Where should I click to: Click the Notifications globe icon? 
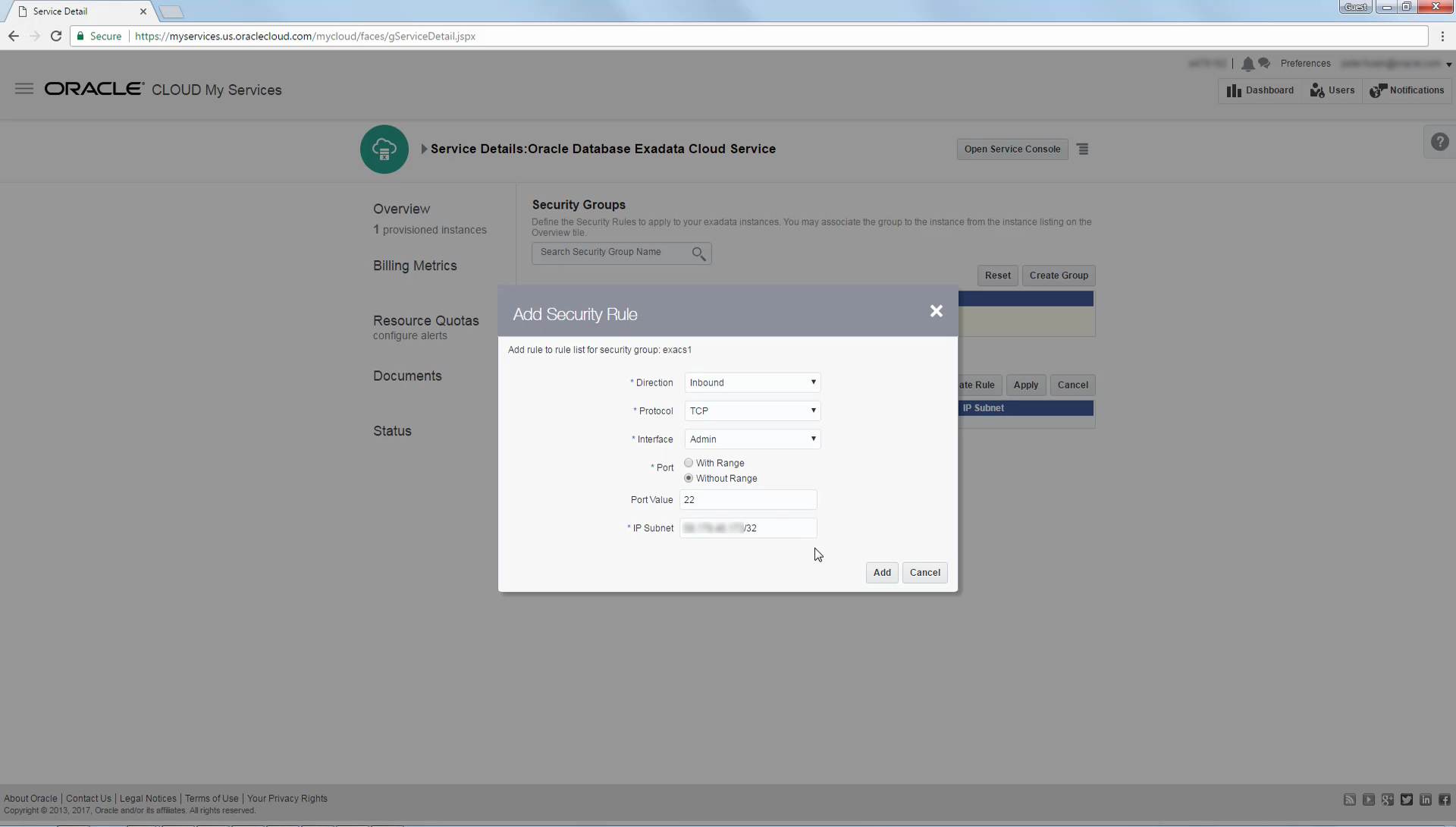pyautogui.click(x=1378, y=91)
